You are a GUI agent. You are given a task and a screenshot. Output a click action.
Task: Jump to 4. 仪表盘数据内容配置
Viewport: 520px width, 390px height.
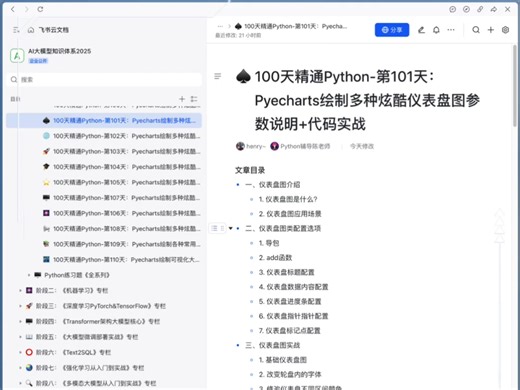(x=293, y=287)
